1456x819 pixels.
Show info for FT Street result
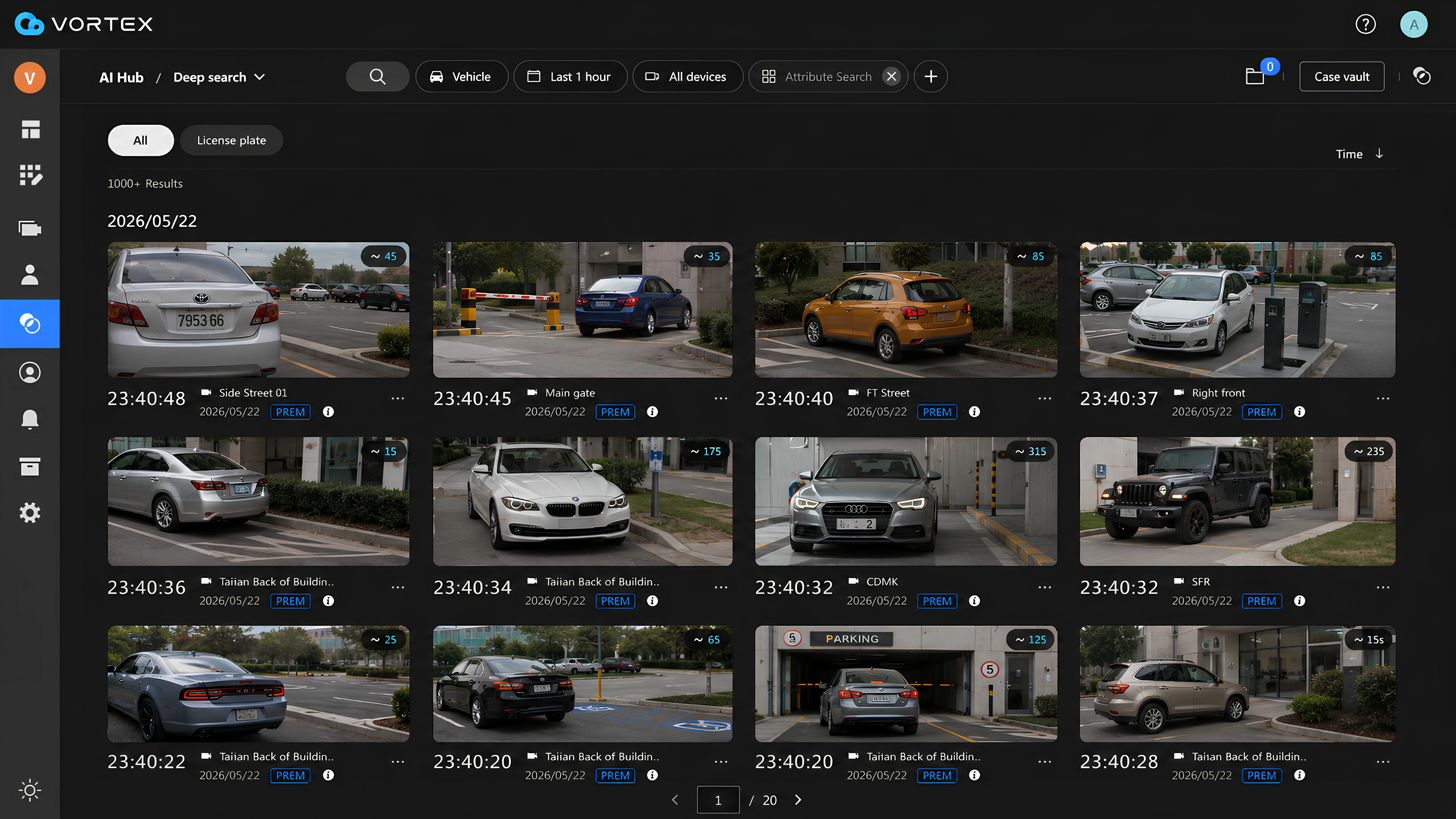point(975,412)
